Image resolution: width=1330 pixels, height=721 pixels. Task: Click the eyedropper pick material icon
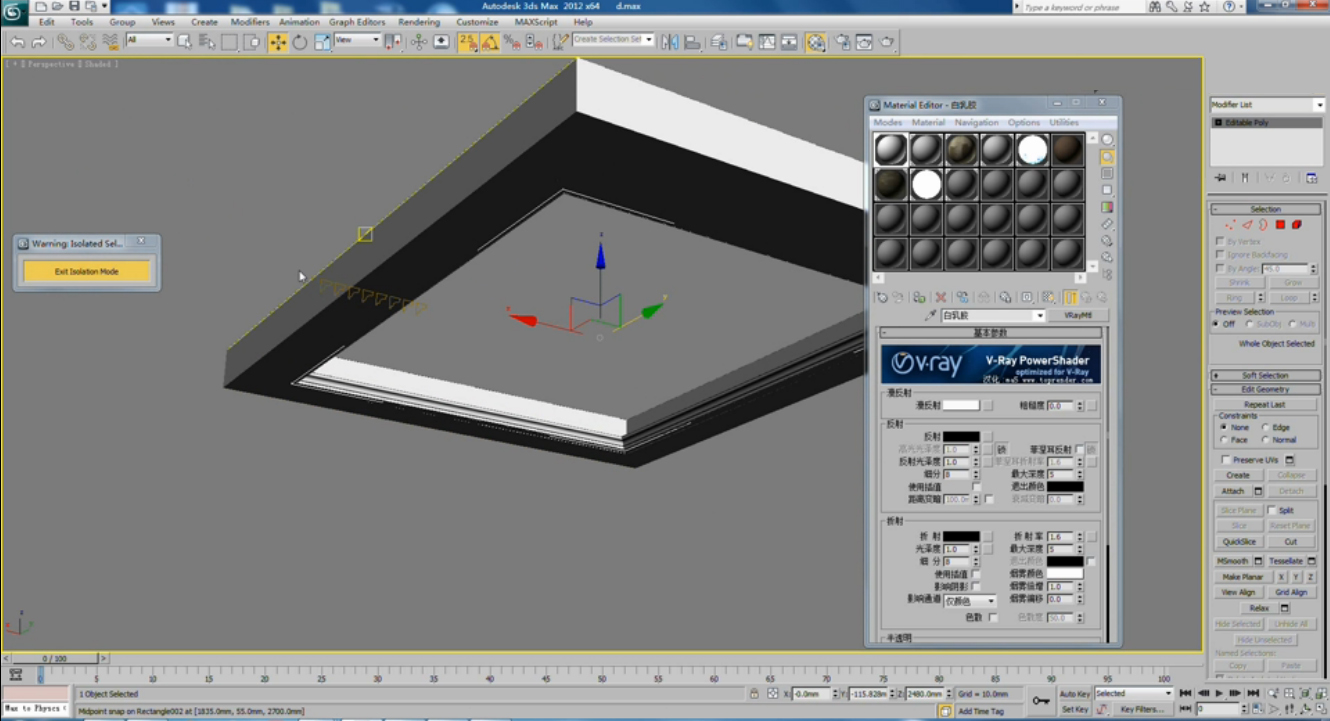pyautogui.click(x=930, y=316)
